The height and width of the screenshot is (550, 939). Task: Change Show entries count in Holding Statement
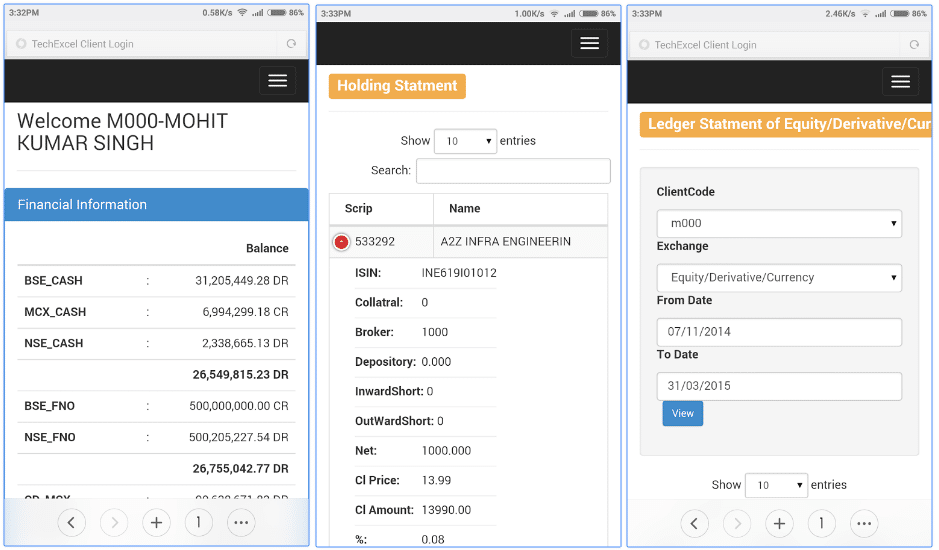pos(465,142)
